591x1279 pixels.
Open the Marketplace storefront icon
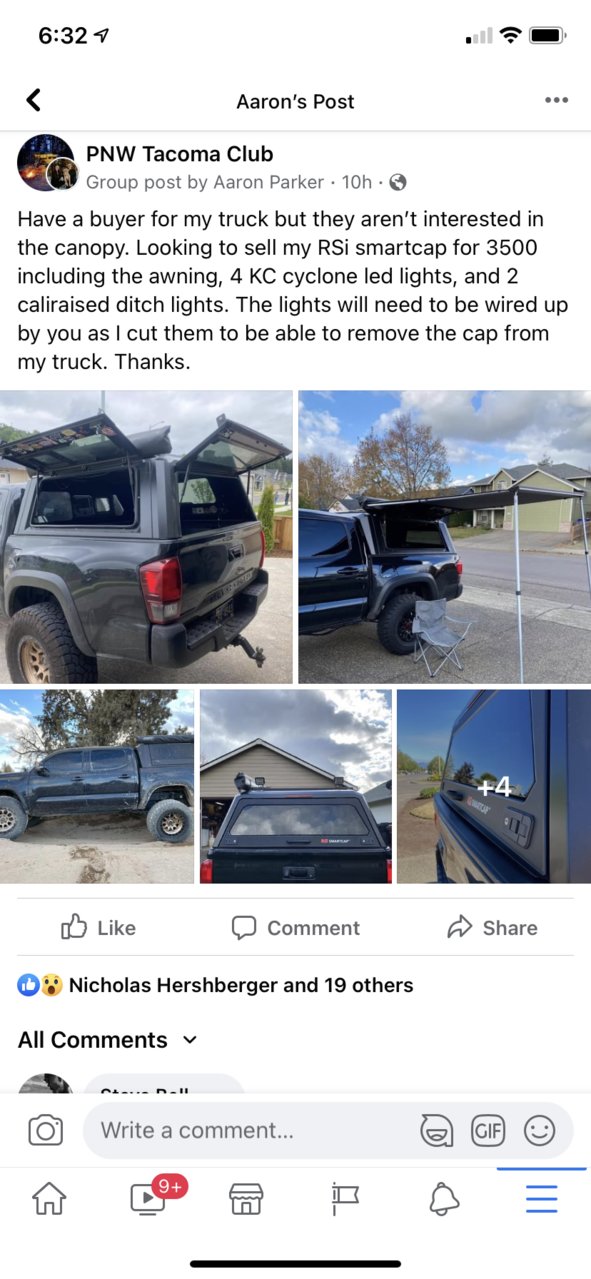tap(246, 1198)
